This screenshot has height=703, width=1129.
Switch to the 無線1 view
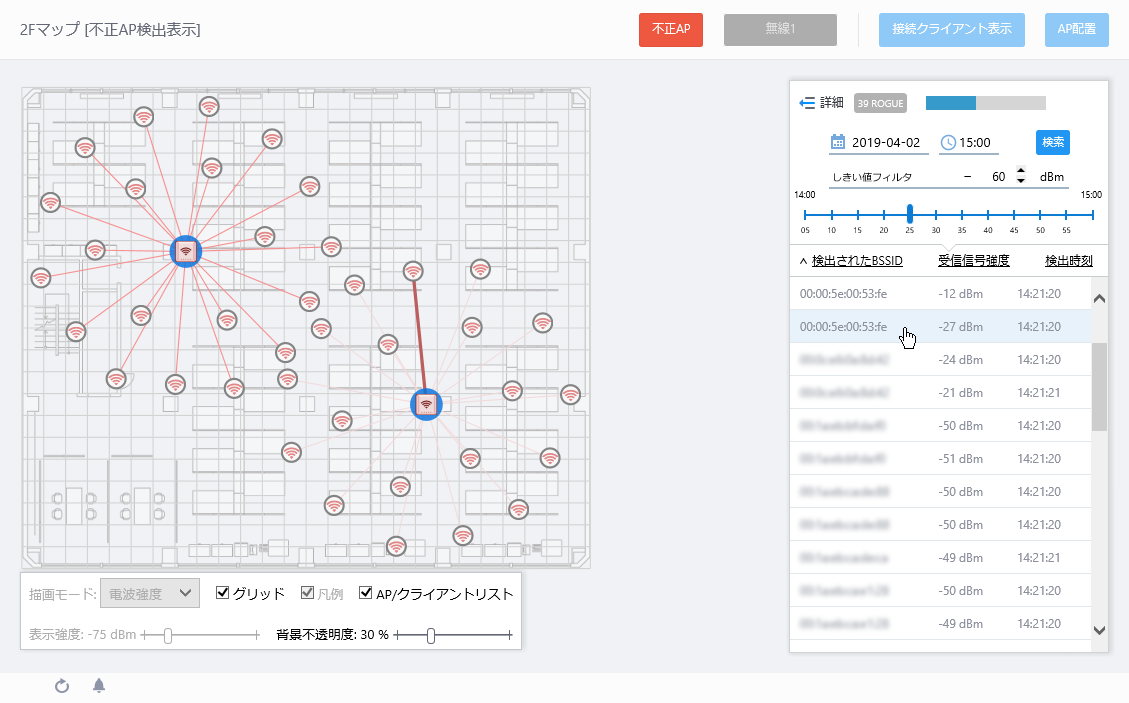780,30
